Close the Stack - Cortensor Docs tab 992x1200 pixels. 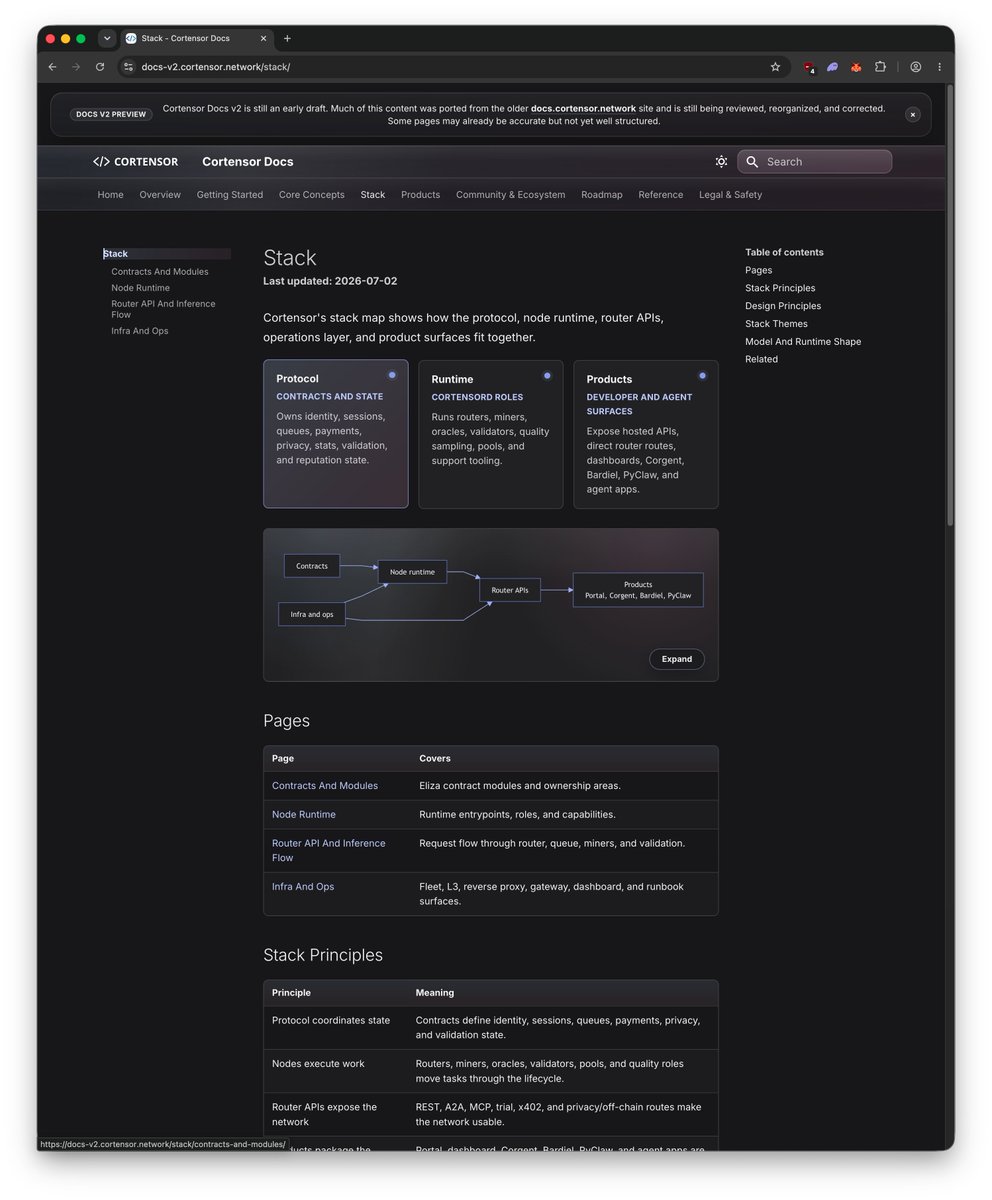(264, 38)
